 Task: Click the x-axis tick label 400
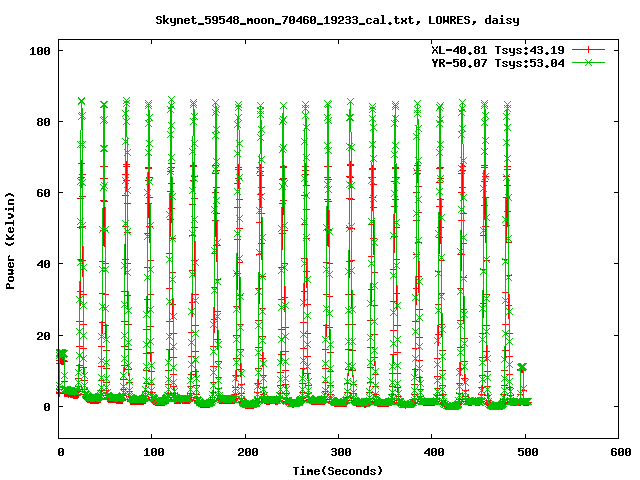(x=433, y=452)
